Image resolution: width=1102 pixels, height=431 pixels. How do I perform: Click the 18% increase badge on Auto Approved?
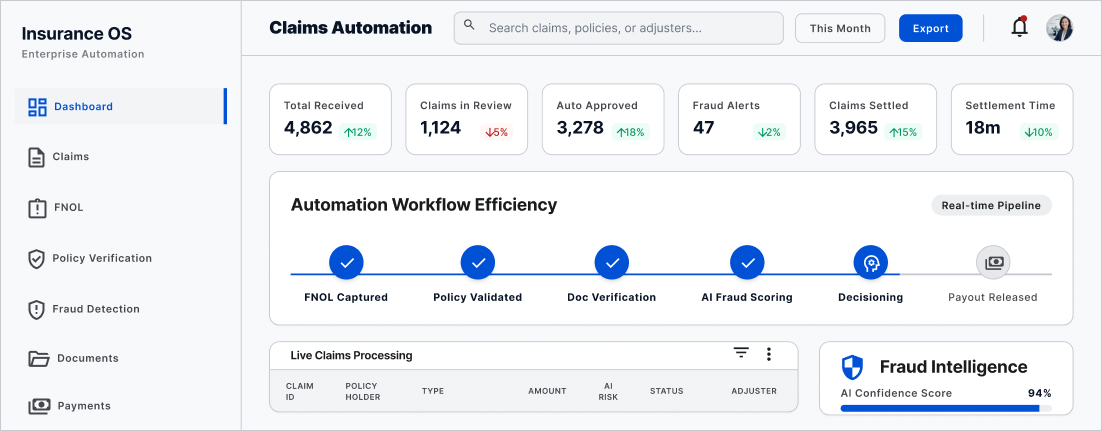tap(630, 131)
